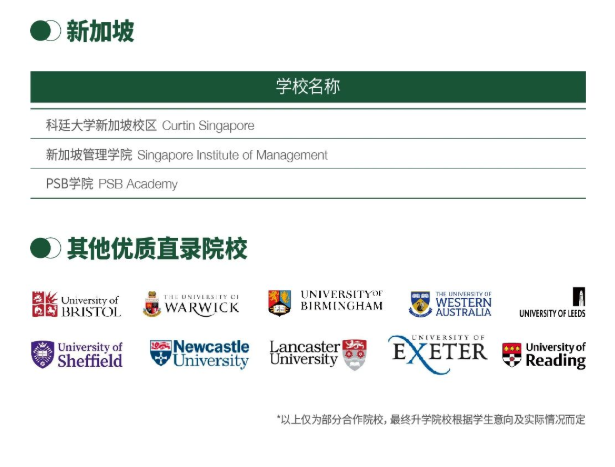Click the University of Reading logo
Viewport: 615px width, 467px height.
(x=544, y=355)
